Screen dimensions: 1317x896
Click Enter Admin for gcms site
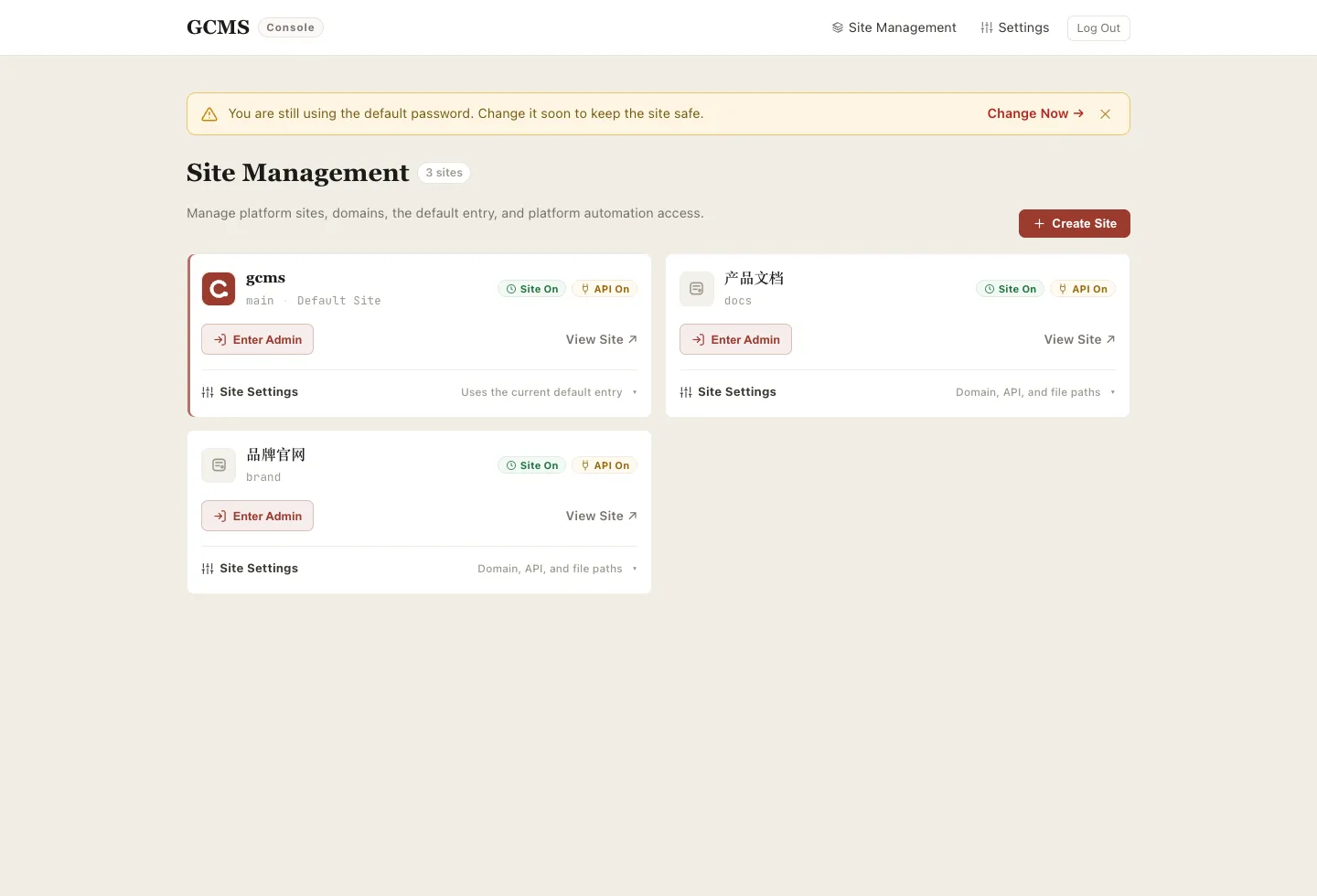257,339
